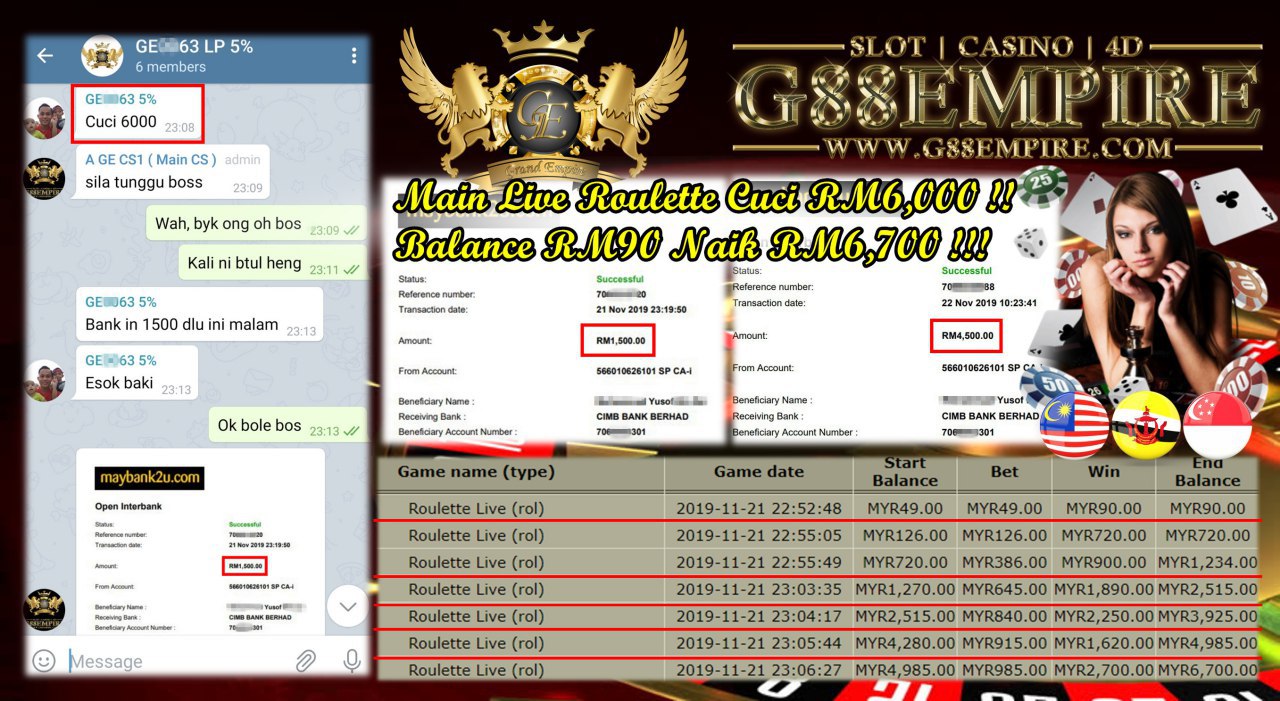Select the 'Esok baki' message
Viewport: 1280px width, 701px height.
(x=136, y=373)
